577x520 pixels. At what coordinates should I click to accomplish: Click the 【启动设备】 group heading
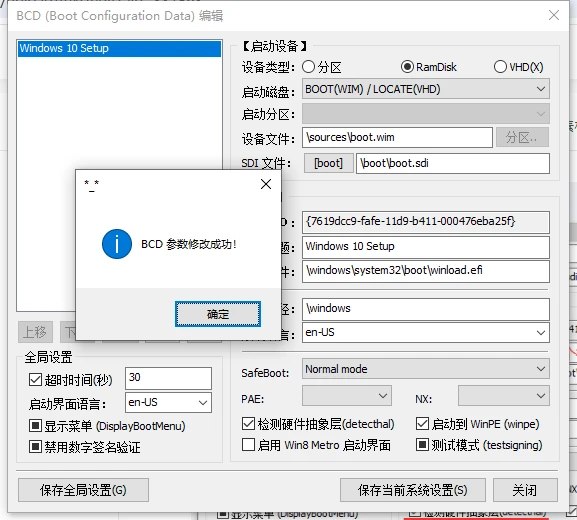274,46
